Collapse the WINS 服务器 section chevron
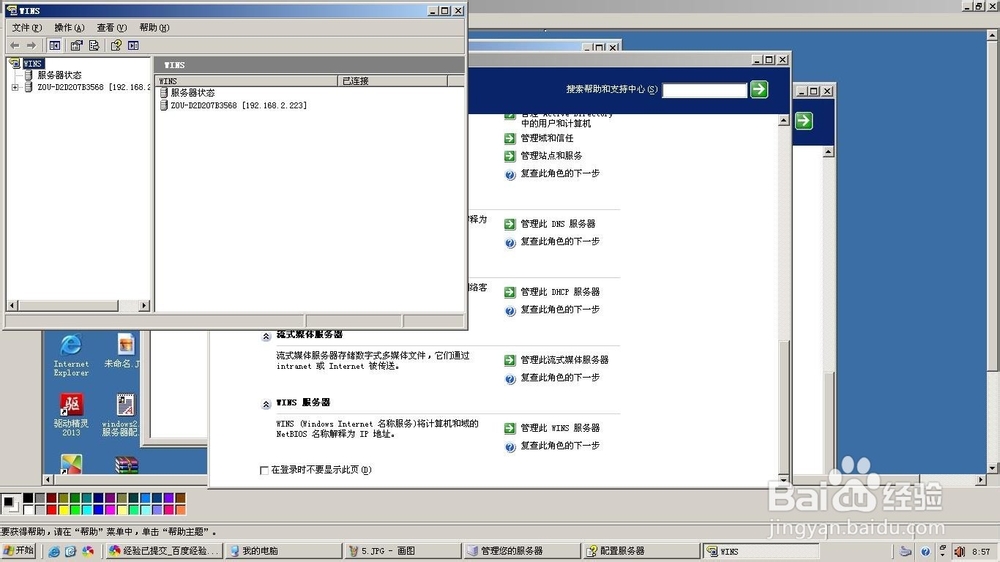This screenshot has width=1000, height=562. tap(266, 404)
